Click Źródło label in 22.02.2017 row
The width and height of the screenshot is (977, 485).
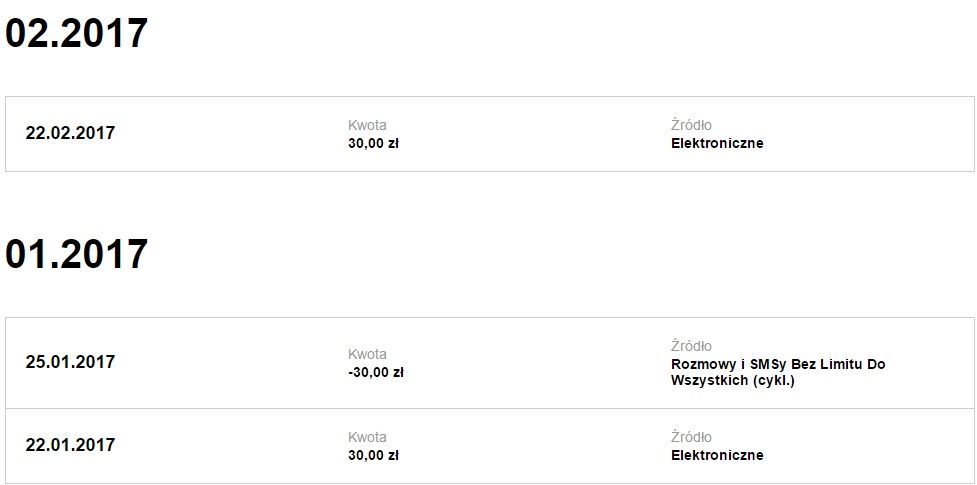pyautogui.click(x=691, y=126)
